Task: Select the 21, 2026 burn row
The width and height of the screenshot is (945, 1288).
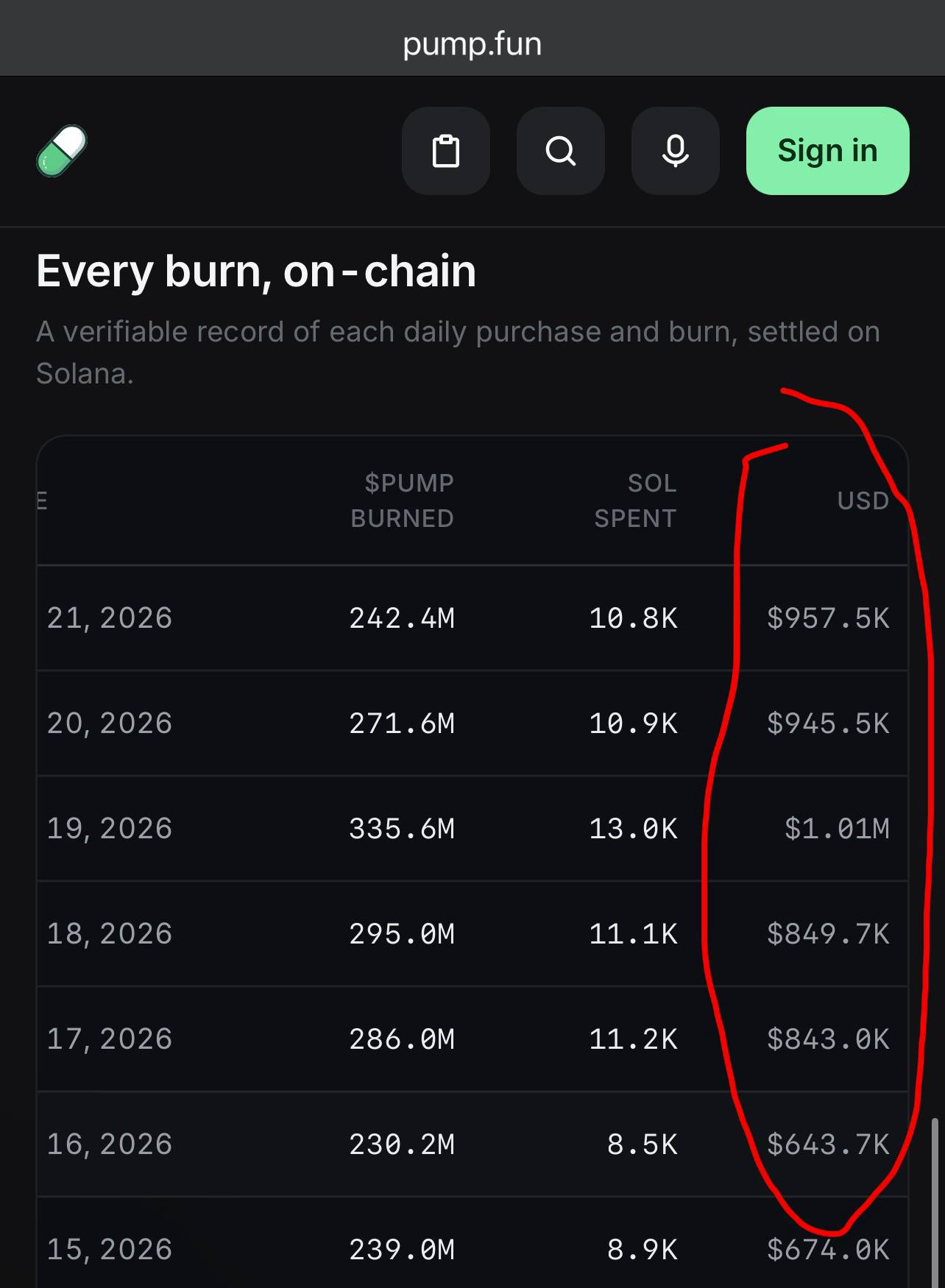Action: coord(473,618)
